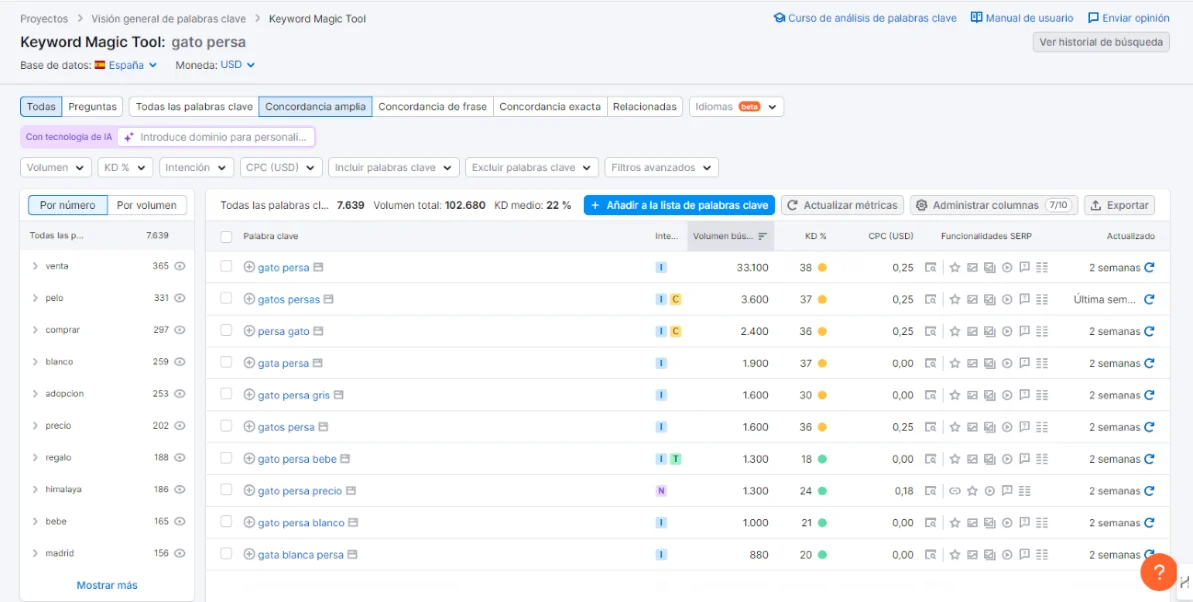
Task: Add gato persa gris with plus icon
Action: [x=249, y=396]
